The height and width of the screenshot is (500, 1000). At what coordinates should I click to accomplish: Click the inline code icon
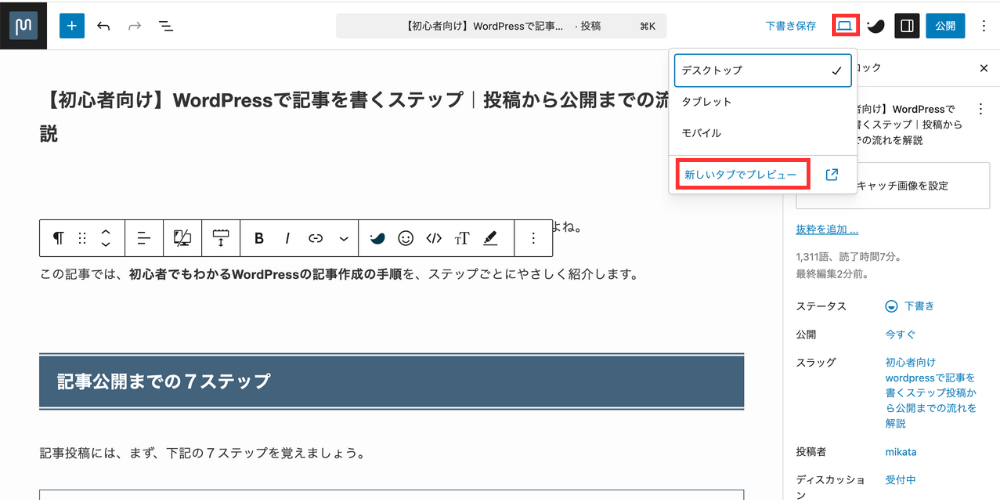(434, 238)
